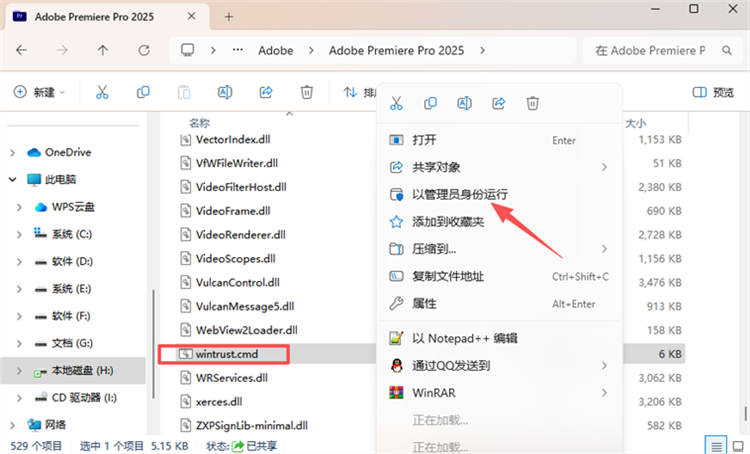Open a new tab with the plus button

click(x=229, y=17)
